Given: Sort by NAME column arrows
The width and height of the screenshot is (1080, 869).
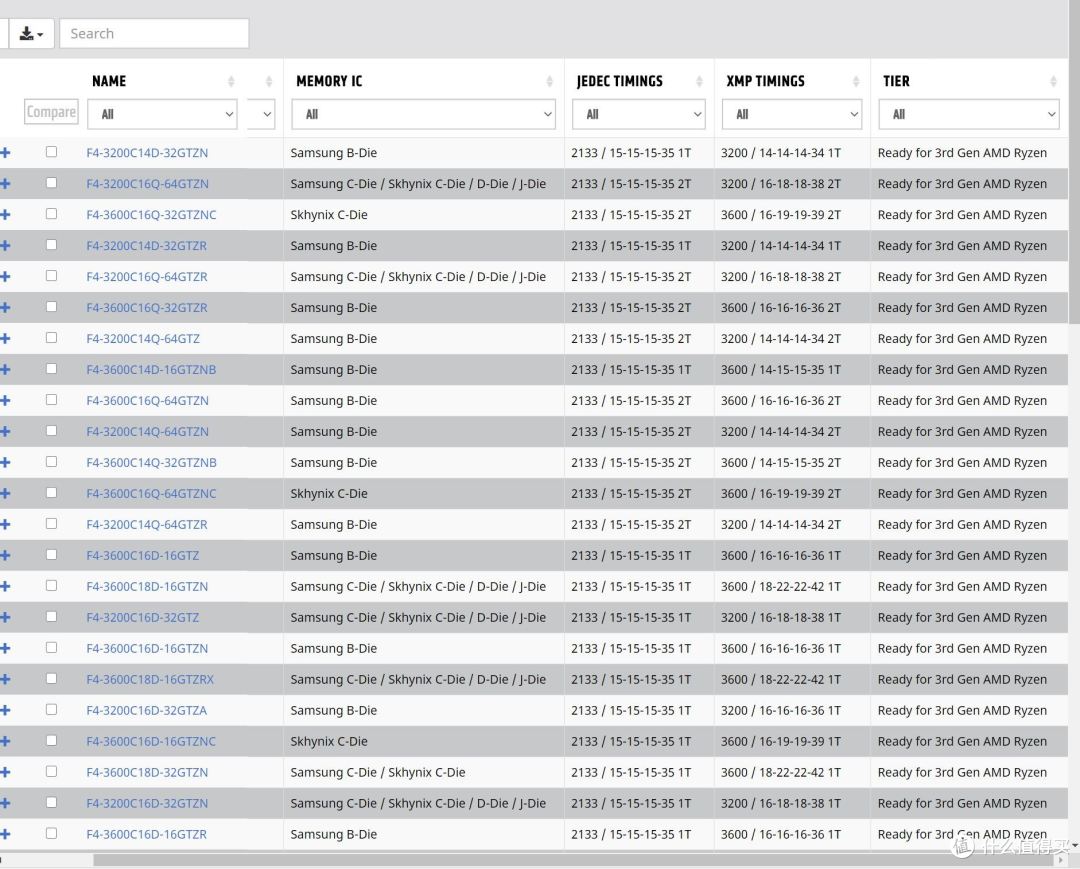Looking at the screenshot, I should click(231, 81).
